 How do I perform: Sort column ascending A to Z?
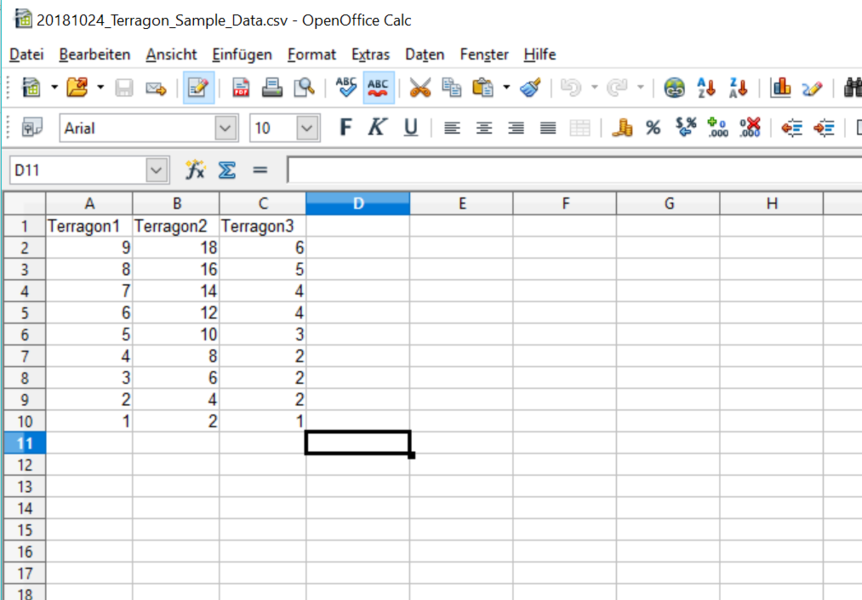(706, 88)
